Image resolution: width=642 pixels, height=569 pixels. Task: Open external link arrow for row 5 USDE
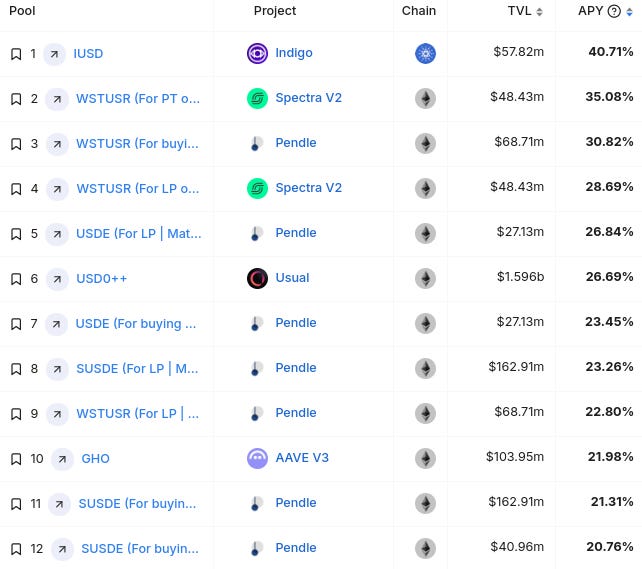pyautogui.click(x=57, y=234)
